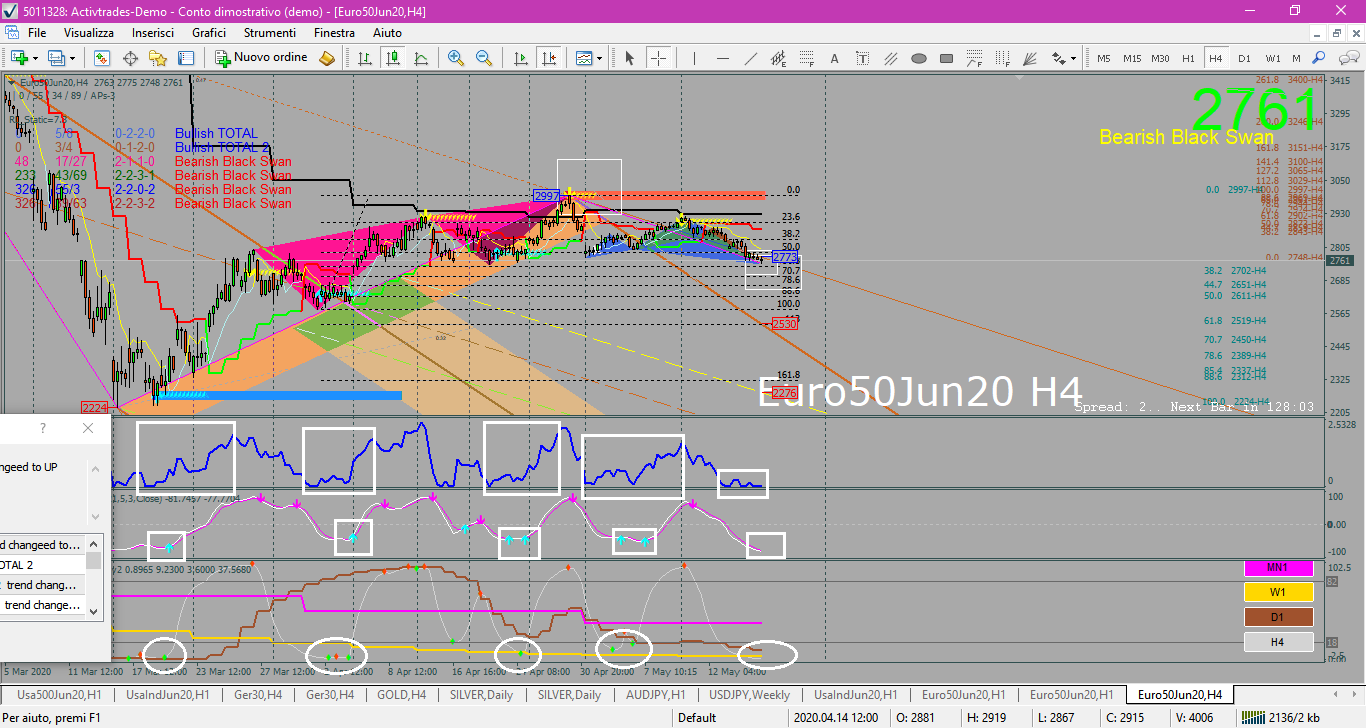Open the indicators list icon
Screen dimensions: 1366x728
583,58
